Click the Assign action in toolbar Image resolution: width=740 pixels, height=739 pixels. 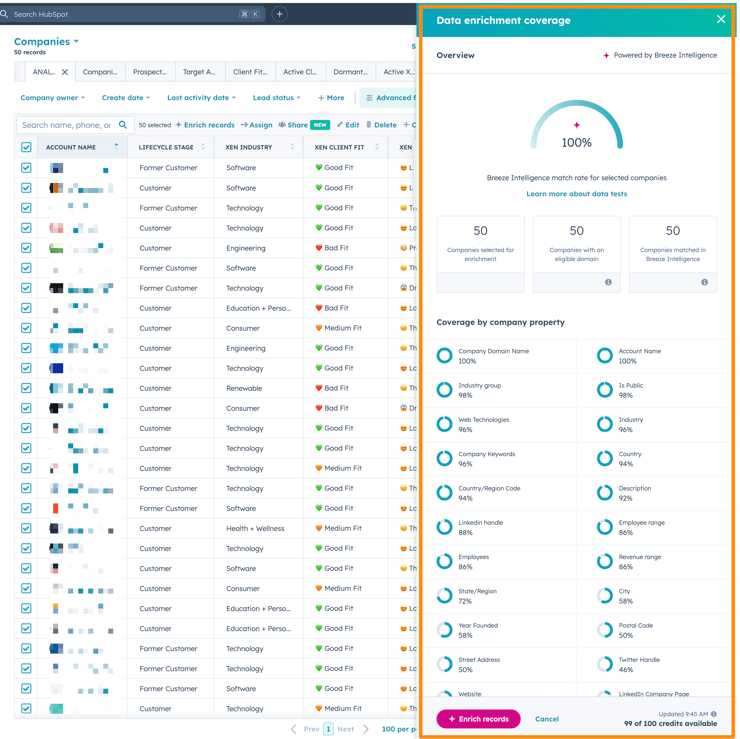[256, 125]
